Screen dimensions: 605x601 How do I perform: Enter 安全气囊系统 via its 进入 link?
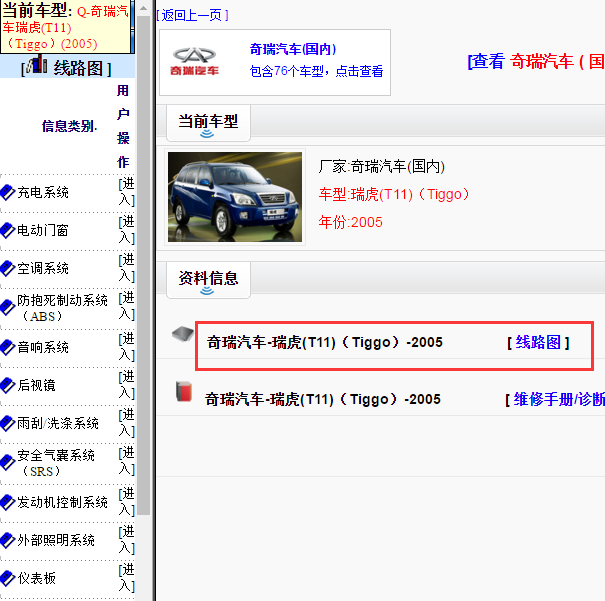coord(127,461)
